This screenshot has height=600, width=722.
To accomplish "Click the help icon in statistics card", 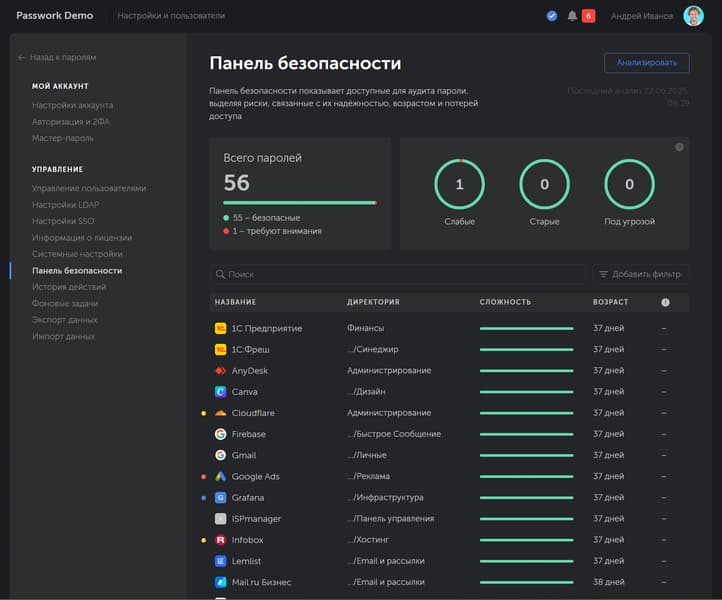I will (x=679, y=147).
